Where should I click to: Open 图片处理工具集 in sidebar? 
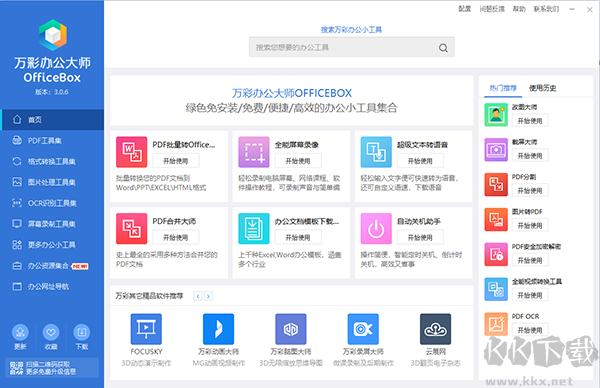[x=52, y=182]
